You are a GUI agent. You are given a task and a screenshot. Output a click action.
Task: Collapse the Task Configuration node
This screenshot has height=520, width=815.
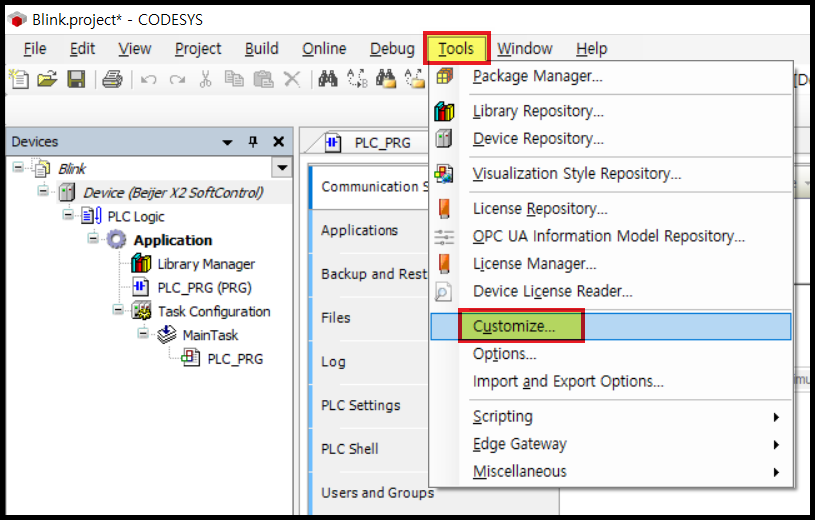pyautogui.click(x=119, y=310)
